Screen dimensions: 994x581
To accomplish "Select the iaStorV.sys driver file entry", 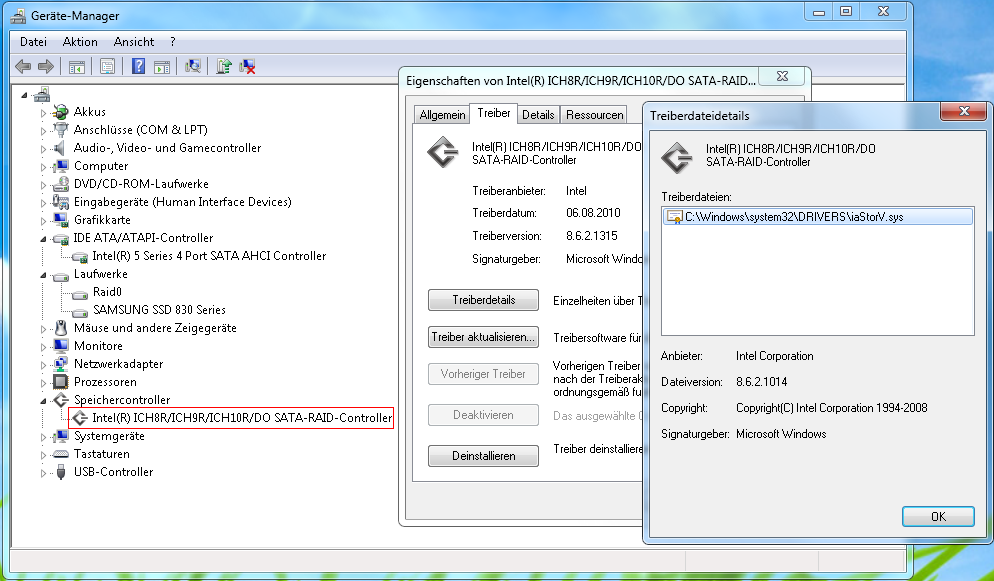I will click(817, 217).
